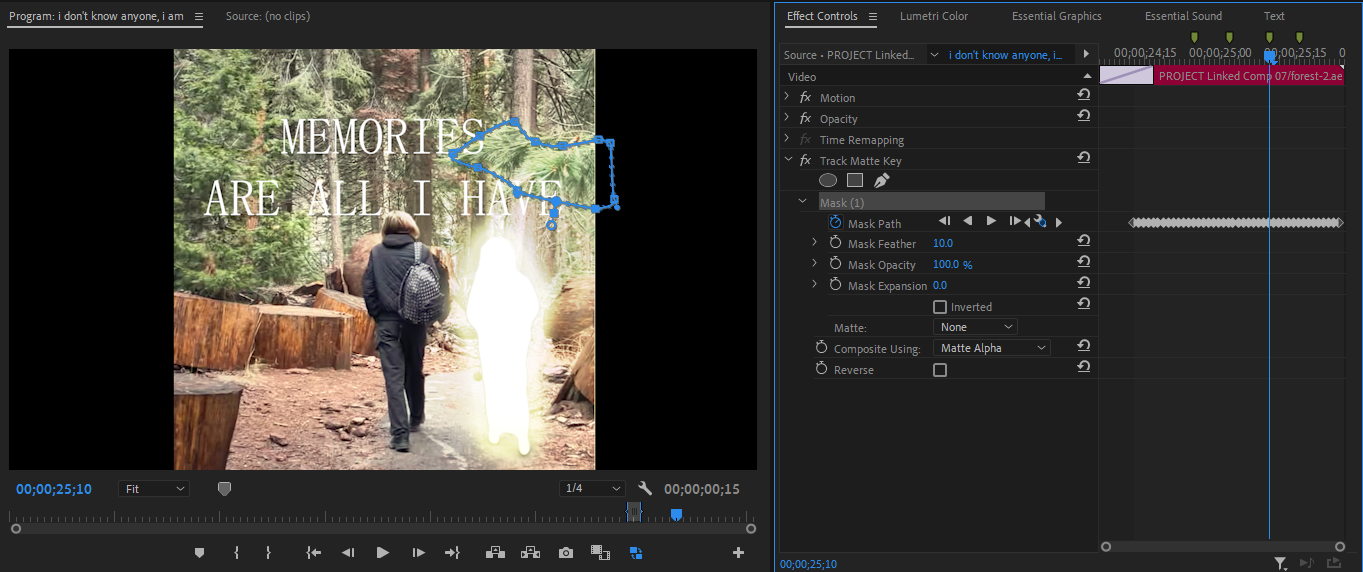Toggle animation stopwatch for Mask Opacity
1363x572 pixels.
point(835,264)
